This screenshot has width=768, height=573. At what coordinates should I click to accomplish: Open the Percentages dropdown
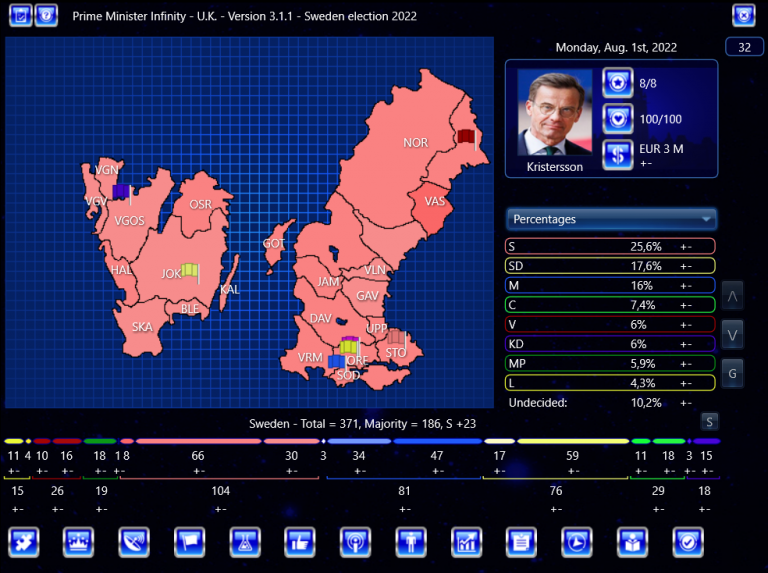tap(612, 219)
